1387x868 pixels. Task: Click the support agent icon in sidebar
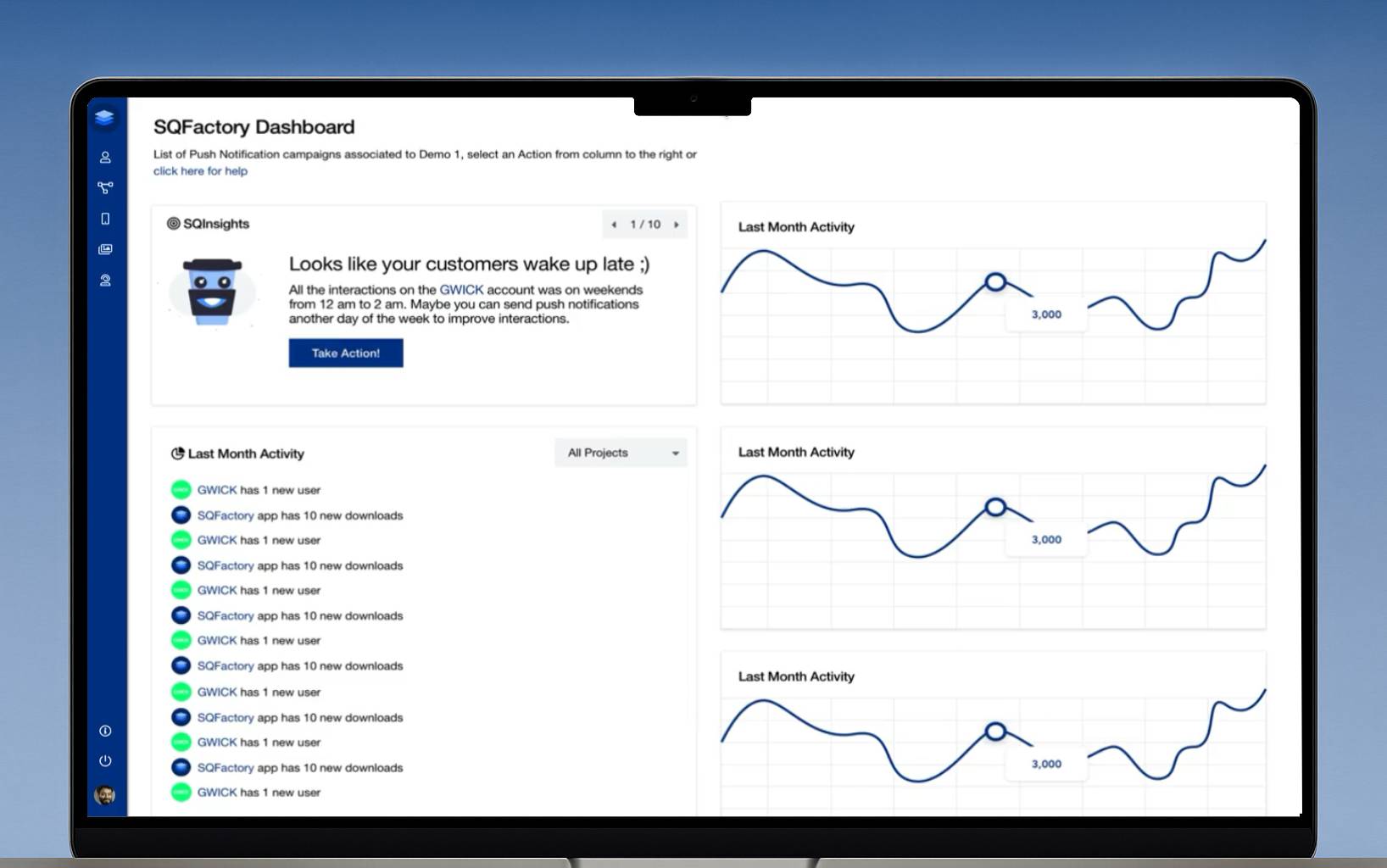click(x=105, y=280)
